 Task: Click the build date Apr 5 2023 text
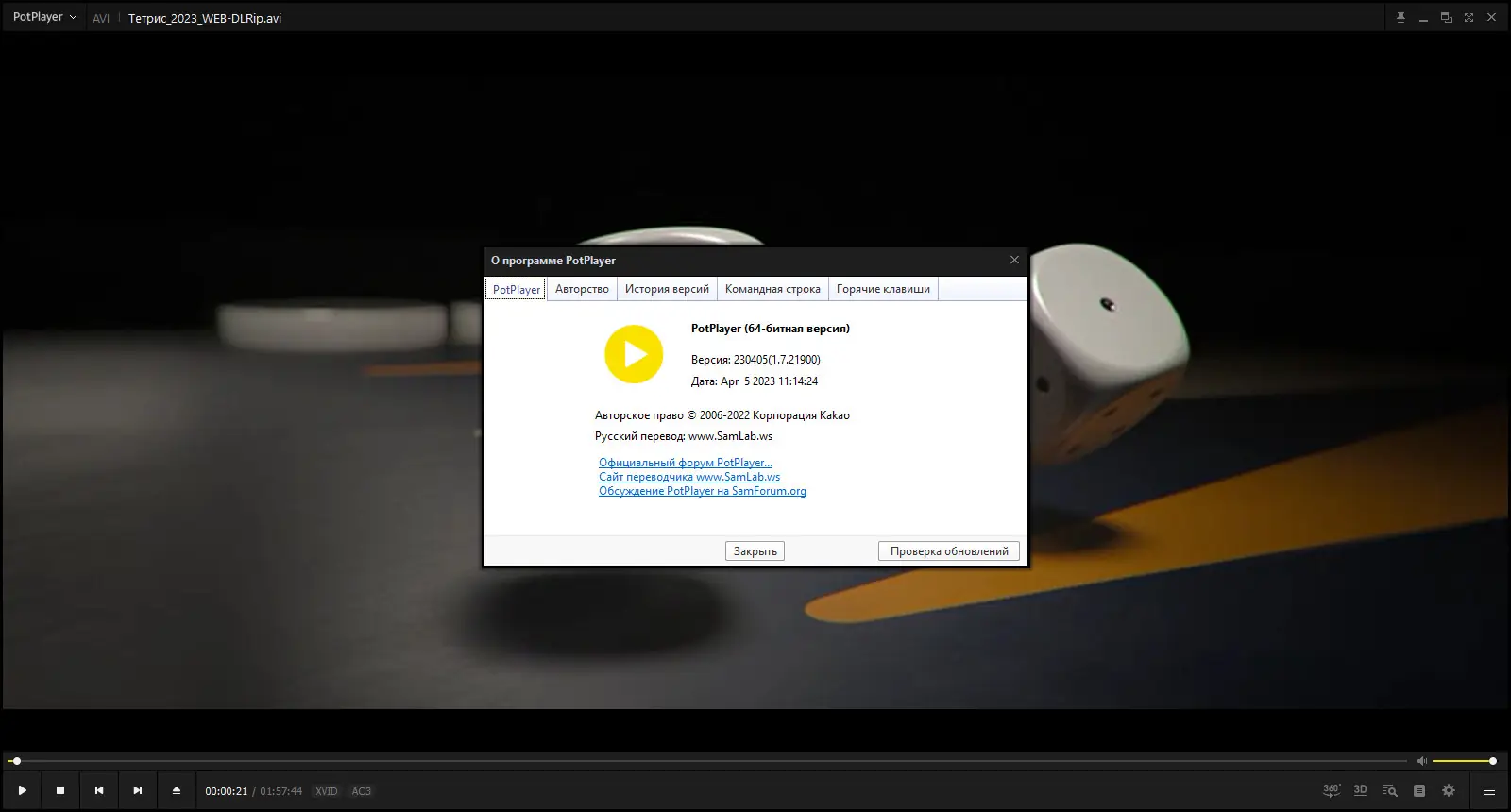(755, 381)
